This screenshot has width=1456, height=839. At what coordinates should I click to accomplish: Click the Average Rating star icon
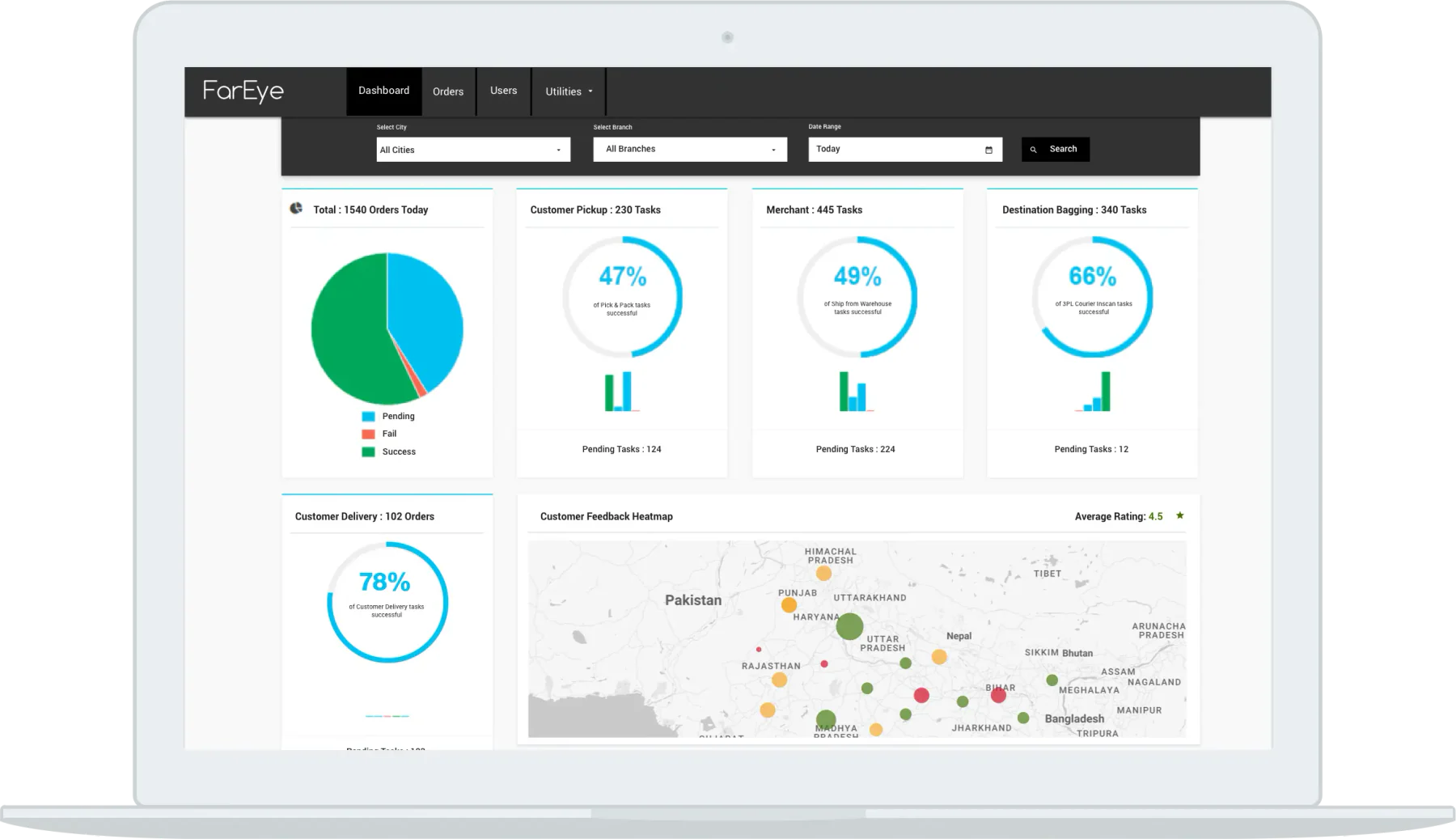click(1179, 515)
